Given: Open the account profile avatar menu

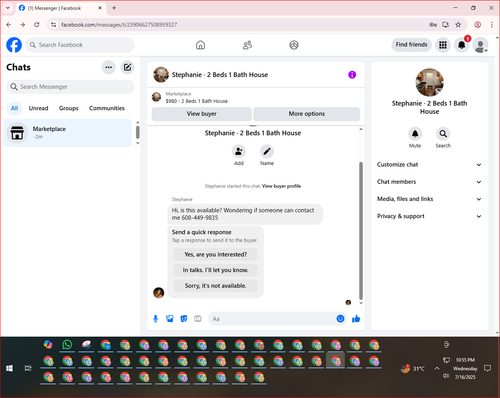Looking at the screenshot, I should tap(480, 45).
